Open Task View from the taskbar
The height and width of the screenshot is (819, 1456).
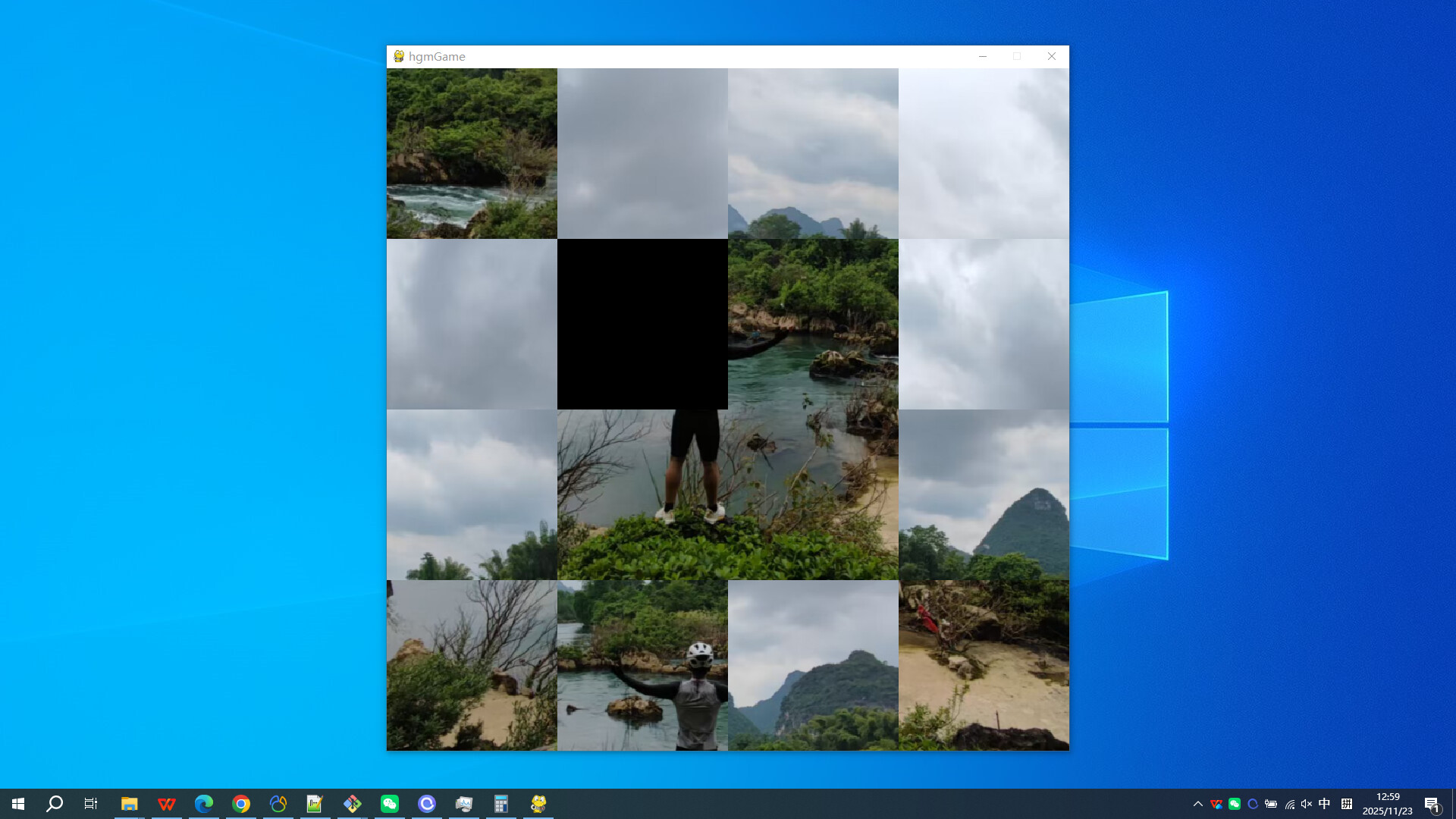pyautogui.click(x=90, y=804)
